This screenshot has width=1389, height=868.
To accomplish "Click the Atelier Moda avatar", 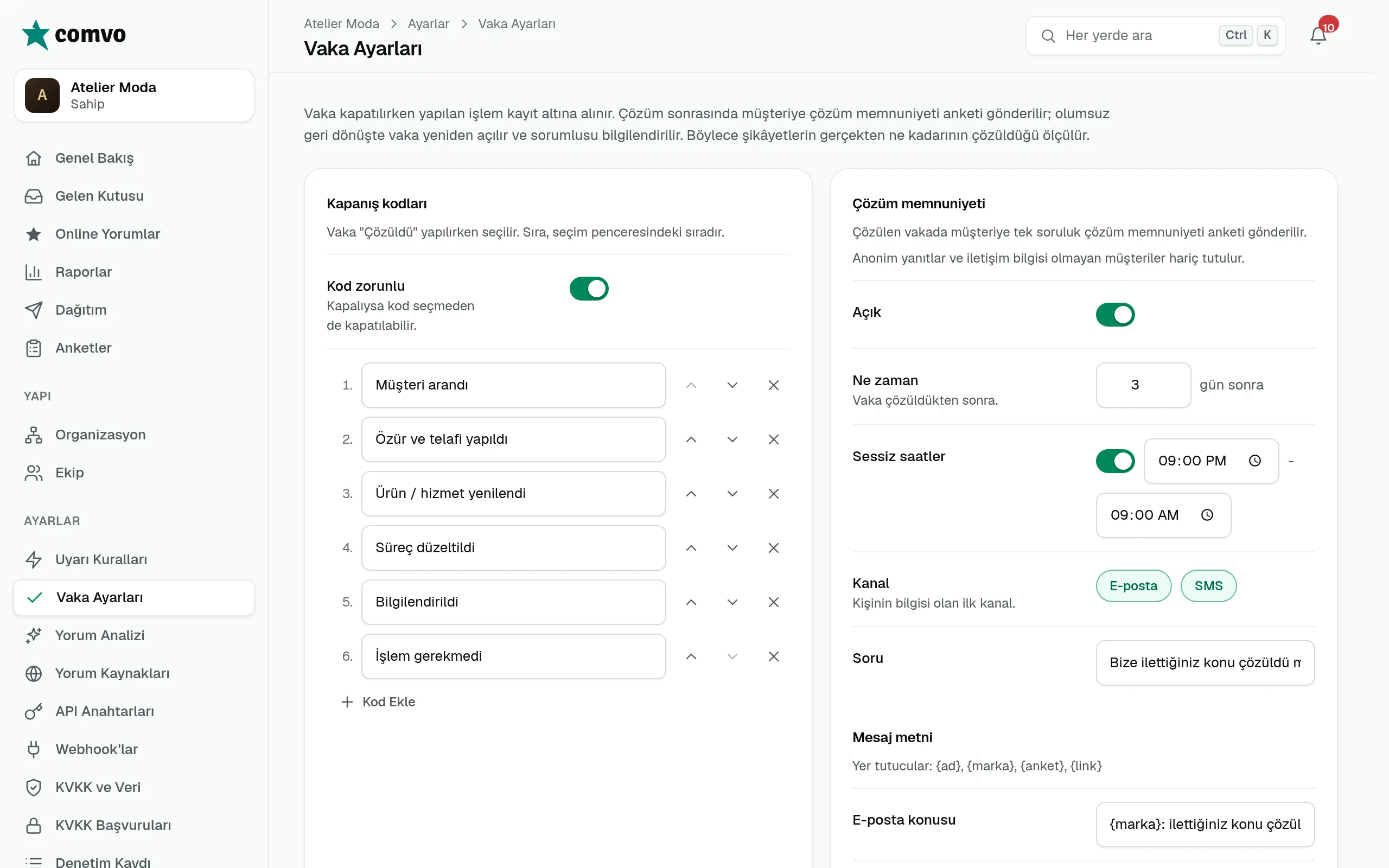I will pos(42,95).
